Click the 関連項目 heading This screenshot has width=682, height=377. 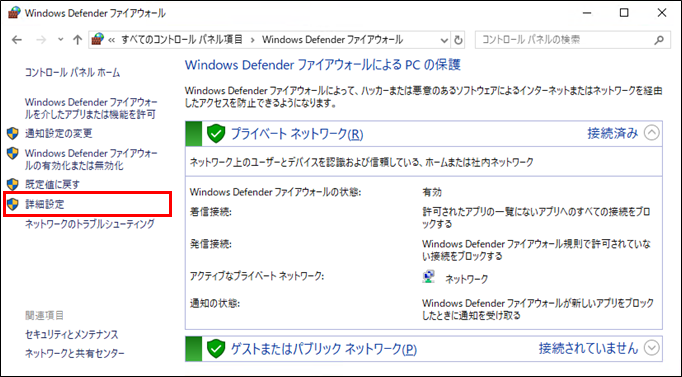coord(44,315)
